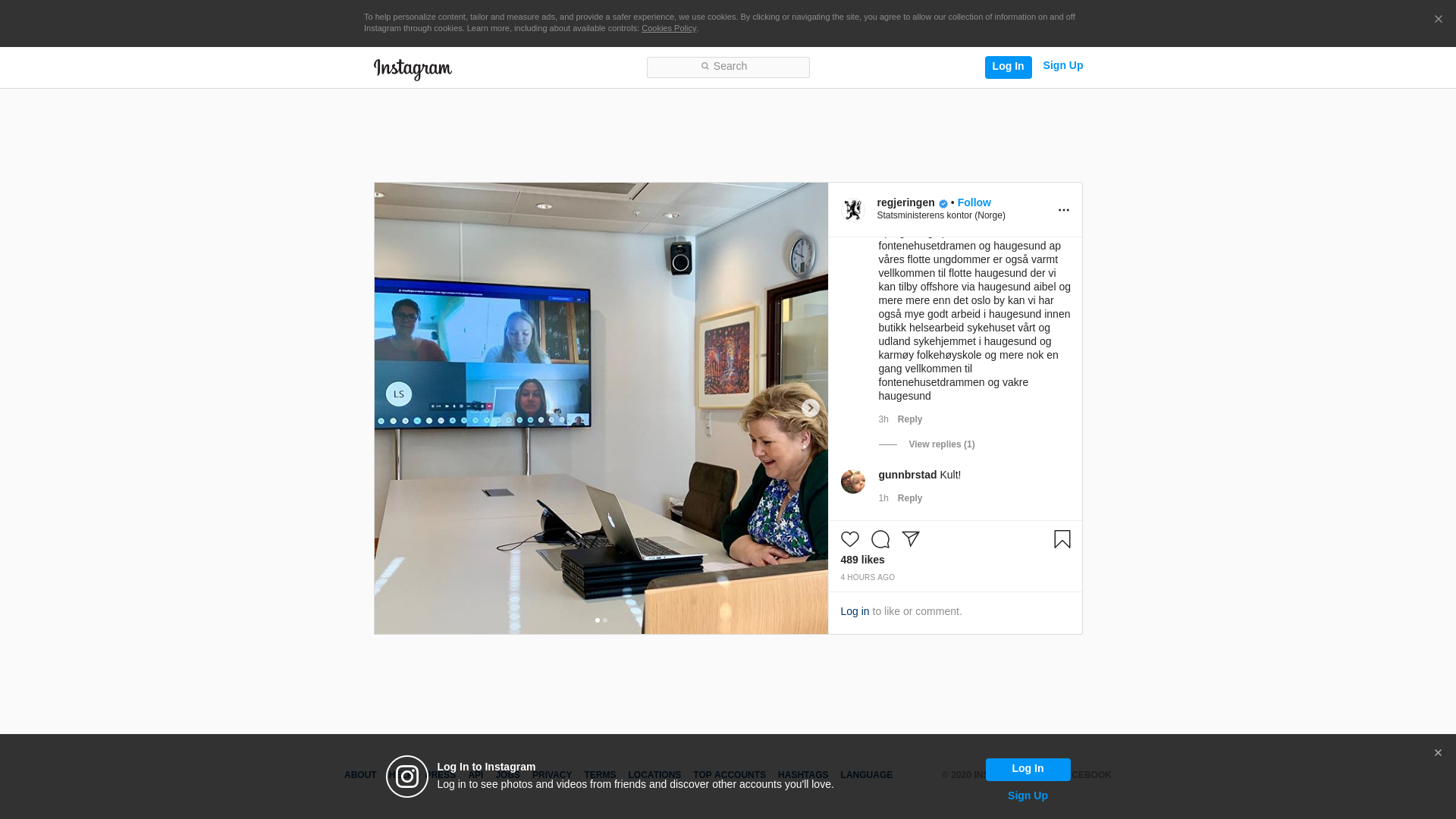Follow the regjeringen account
This screenshot has width=1456, height=819.
click(974, 202)
